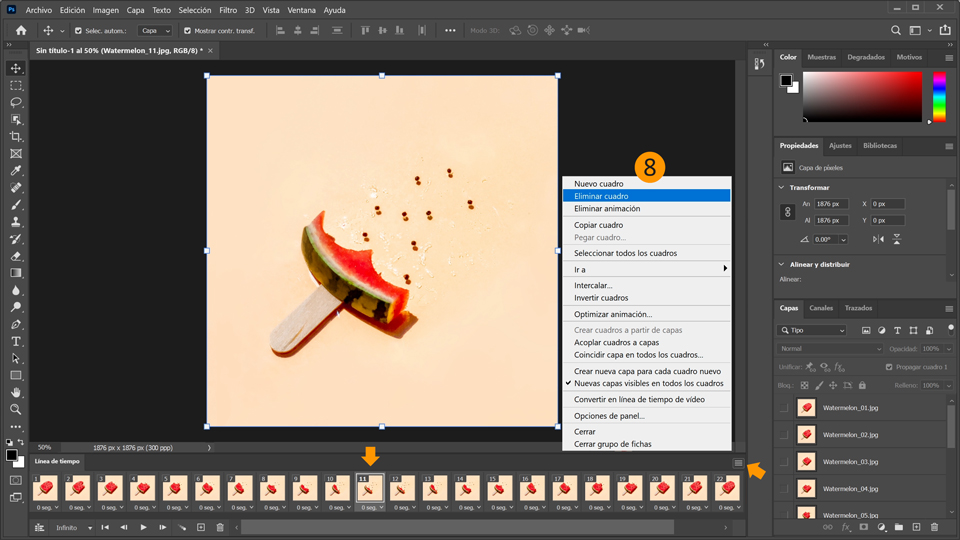Open the Filtro menu
This screenshot has height=540, width=960.
pyautogui.click(x=228, y=10)
